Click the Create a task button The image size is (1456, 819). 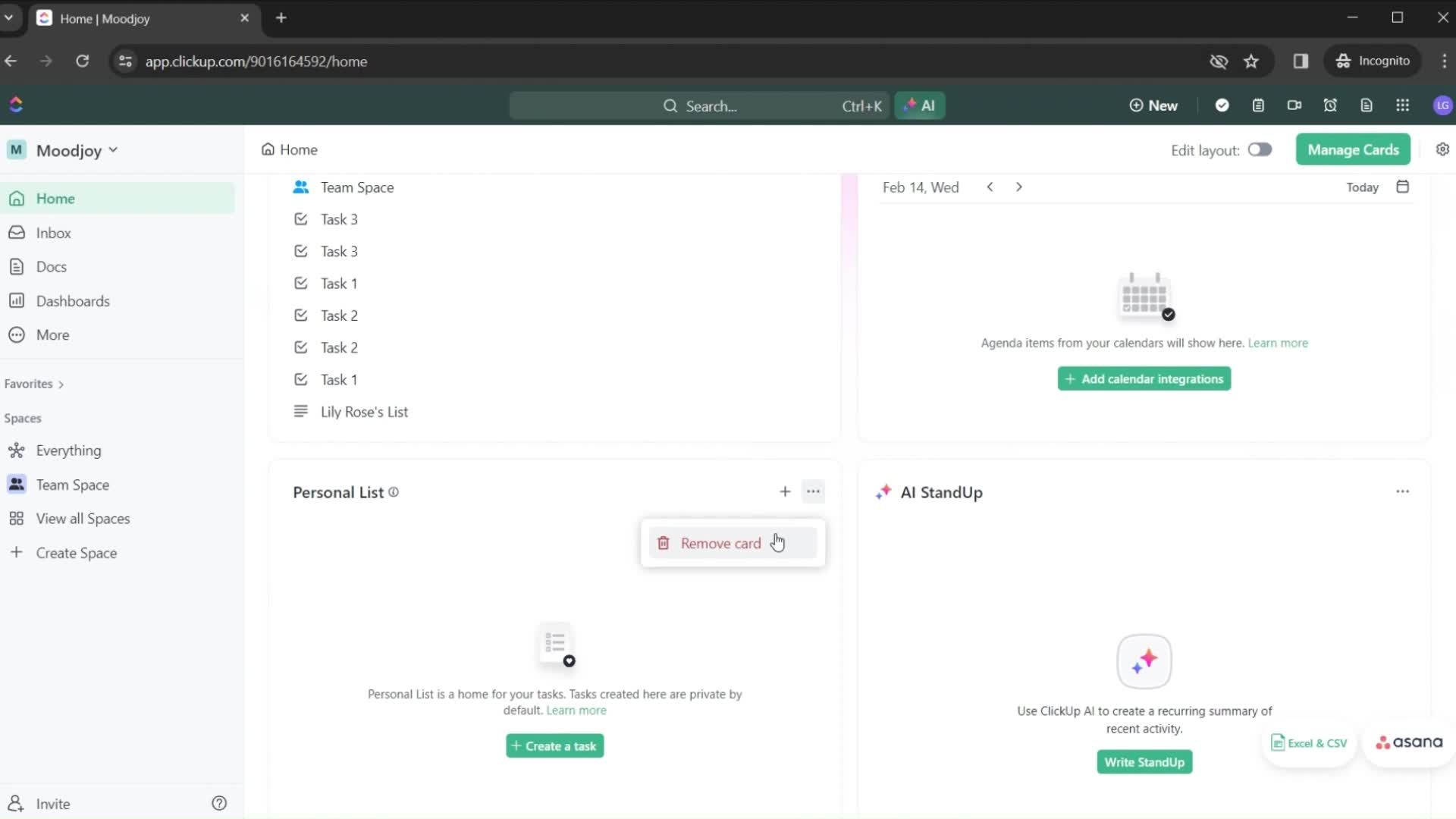tap(555, 745)
